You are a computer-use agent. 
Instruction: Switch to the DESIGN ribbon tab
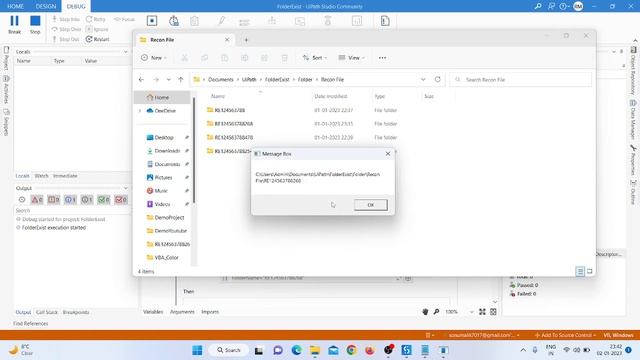46,6
